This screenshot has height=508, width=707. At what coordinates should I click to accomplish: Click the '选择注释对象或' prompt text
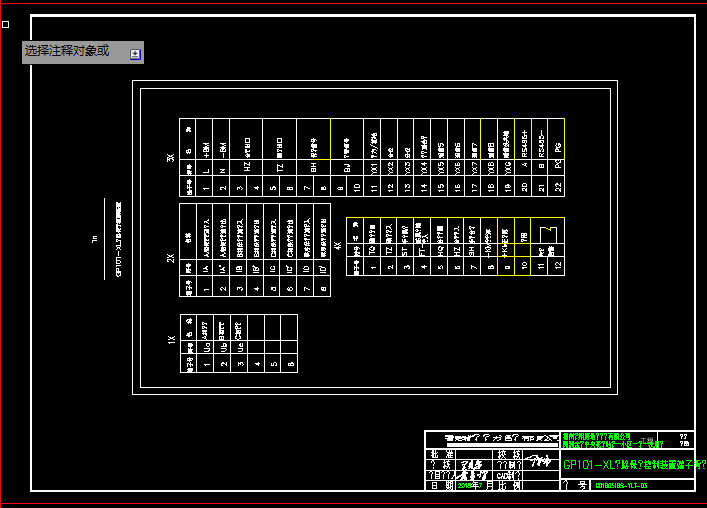point(67,51)
